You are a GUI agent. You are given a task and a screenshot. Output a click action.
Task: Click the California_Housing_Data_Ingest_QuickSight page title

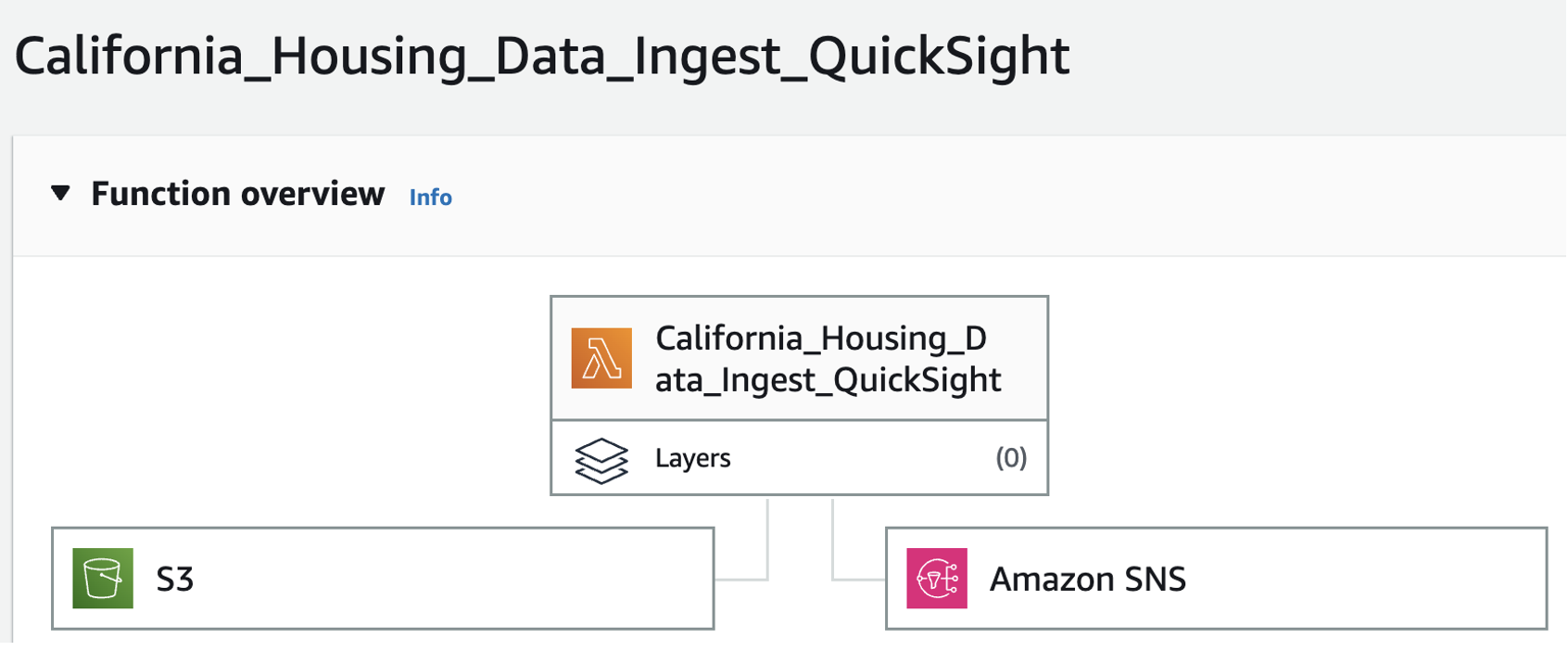542,56
